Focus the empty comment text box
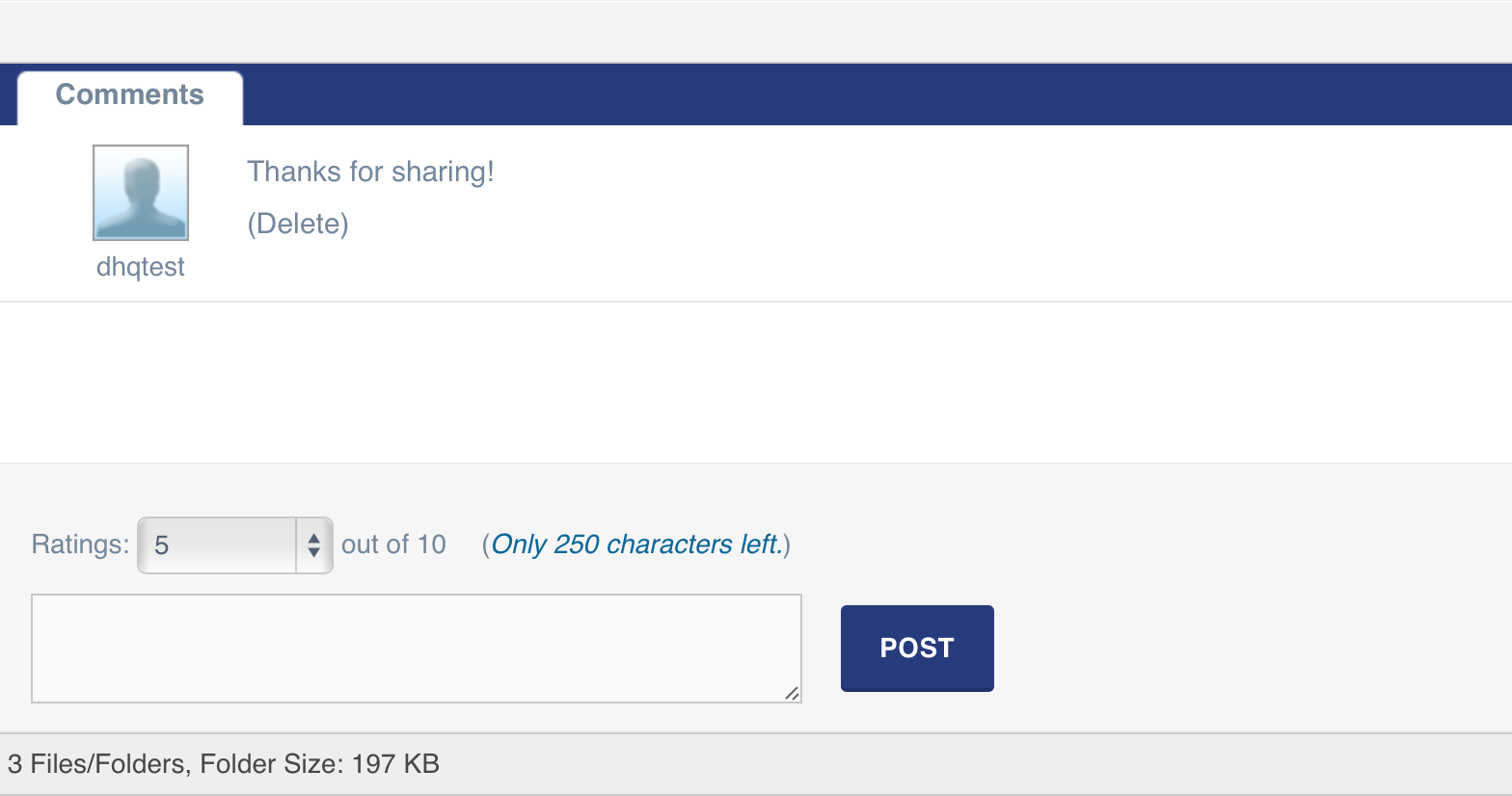This screenshot has width=1512, height=796. click(416, 648)
